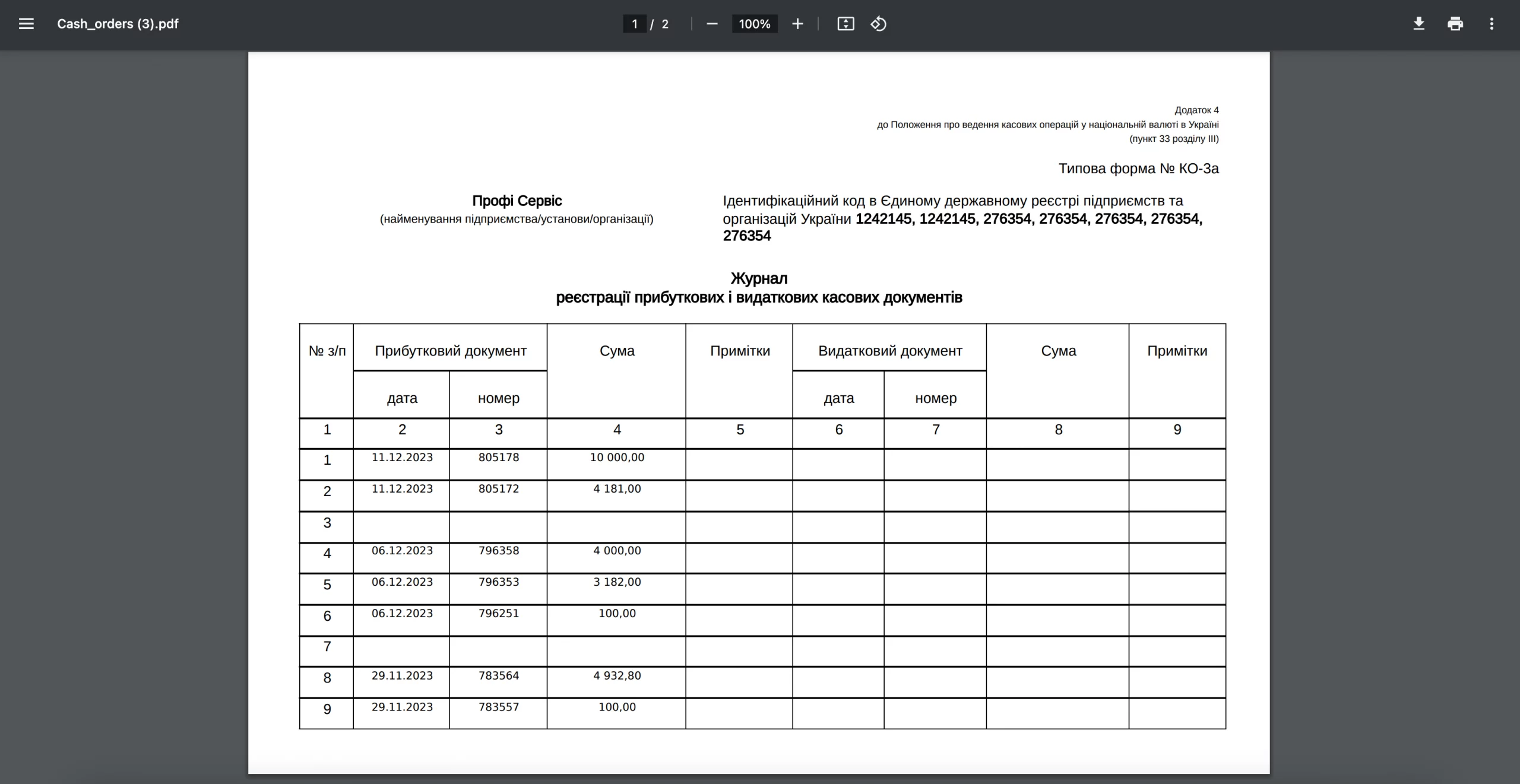
Task: Select the company name Профі Сервіс
Action: coord(517,201)
